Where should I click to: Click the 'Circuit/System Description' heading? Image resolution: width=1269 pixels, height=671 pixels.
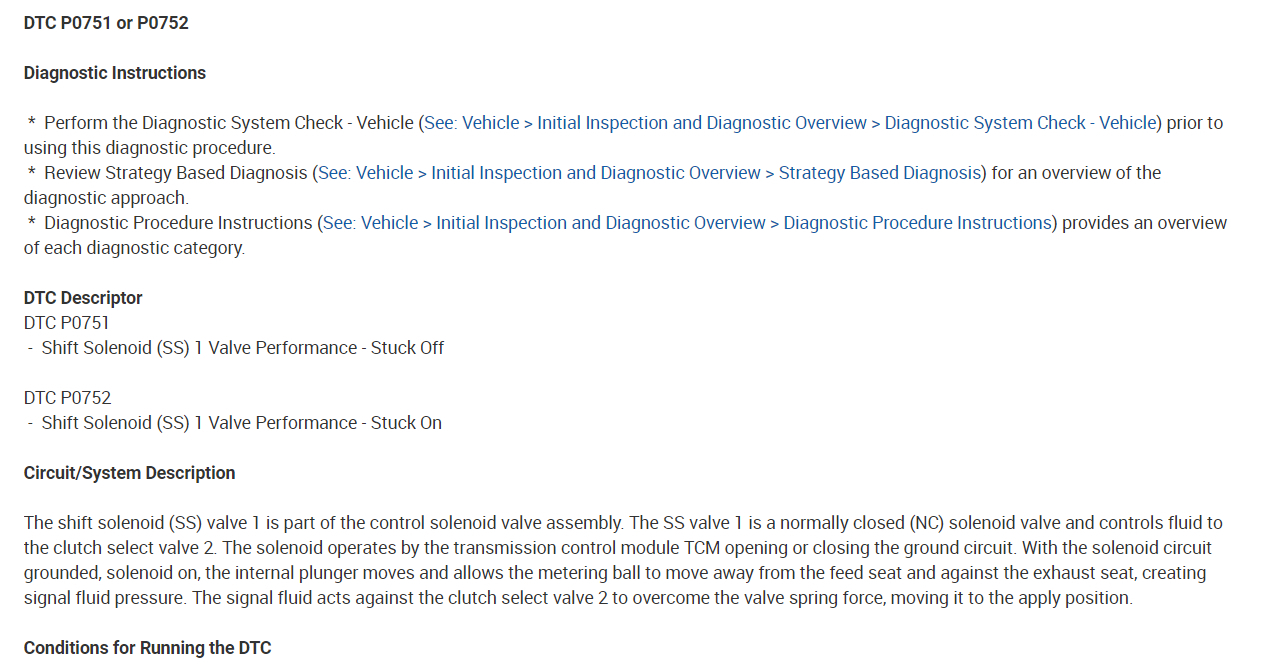[130, 473]
